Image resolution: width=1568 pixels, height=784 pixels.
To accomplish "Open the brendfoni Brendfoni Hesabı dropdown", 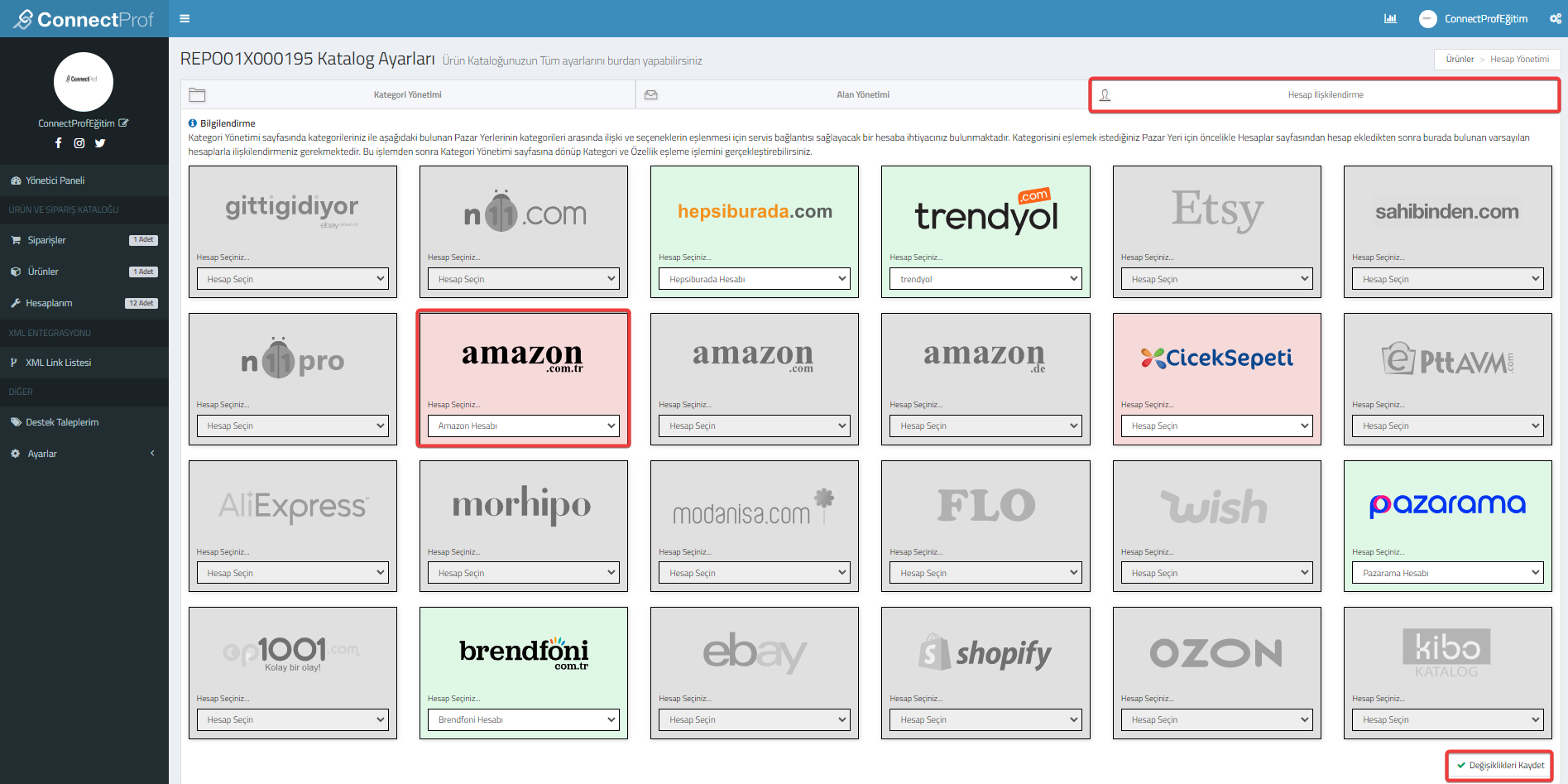I will coord(524,719).
